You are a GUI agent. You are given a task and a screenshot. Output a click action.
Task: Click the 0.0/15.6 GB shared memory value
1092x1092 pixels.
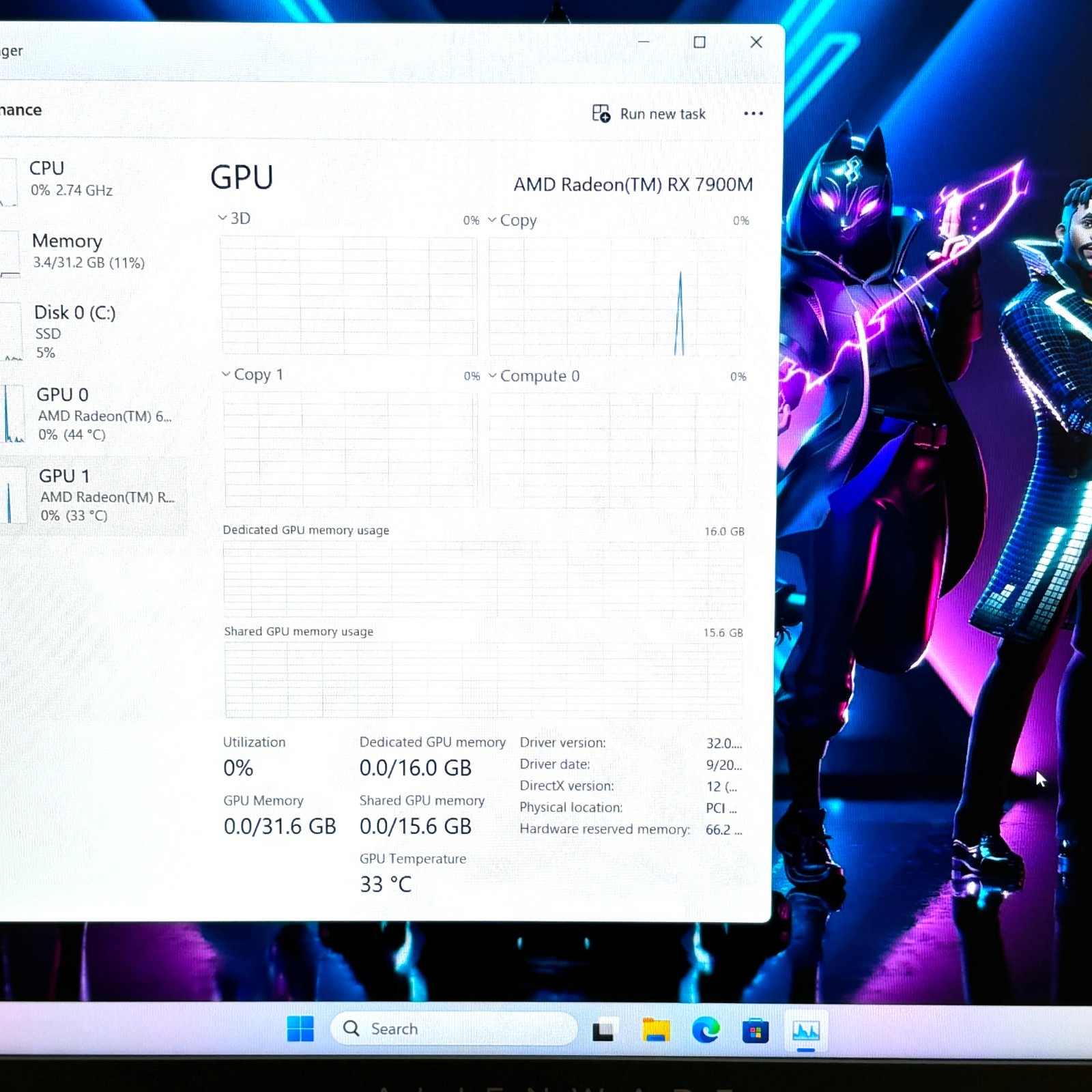pos(416,827)
